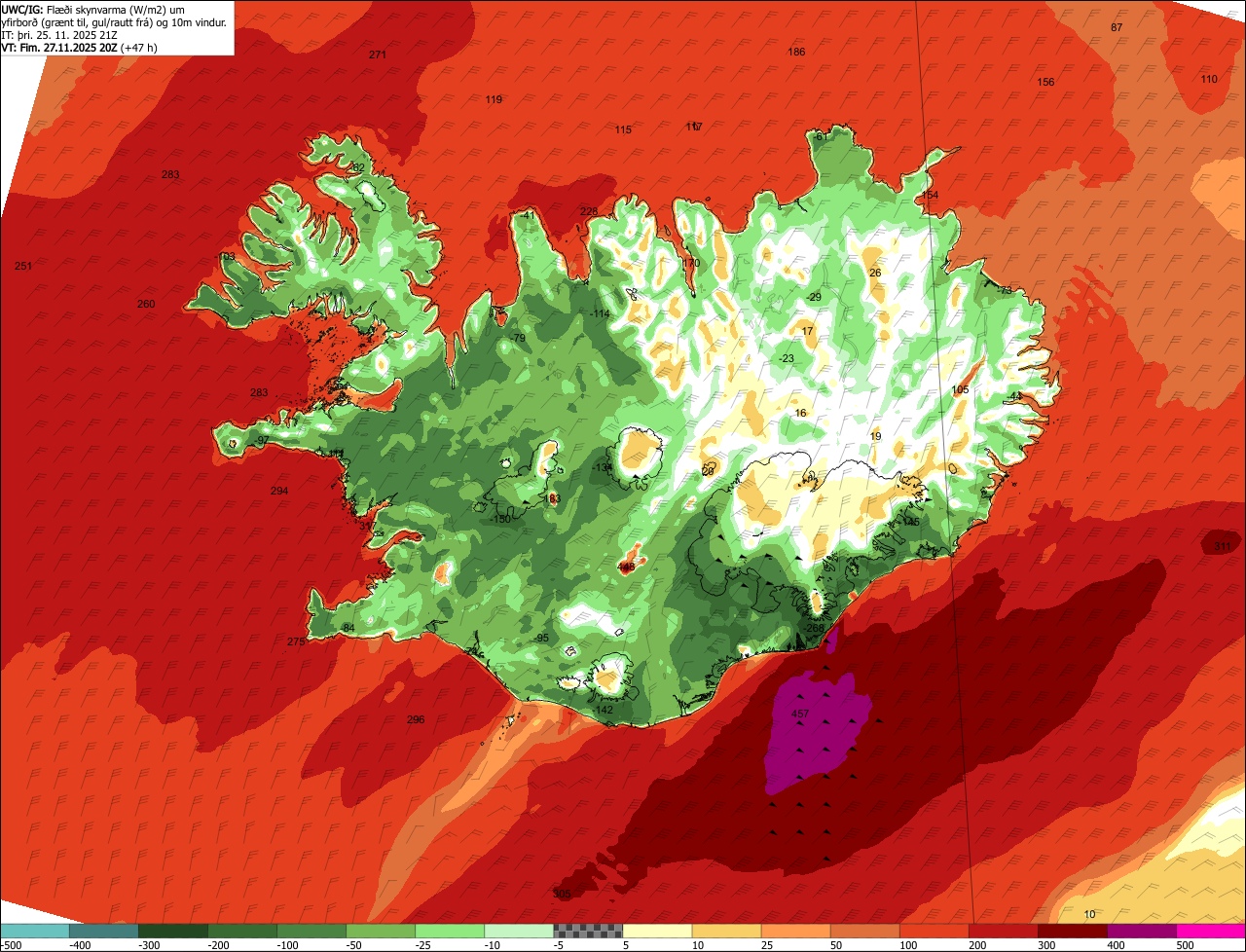1246x952 pixels.
Task: Click the checkered legend swatch between -5 and 5
Action: click(x=588, y=930)
